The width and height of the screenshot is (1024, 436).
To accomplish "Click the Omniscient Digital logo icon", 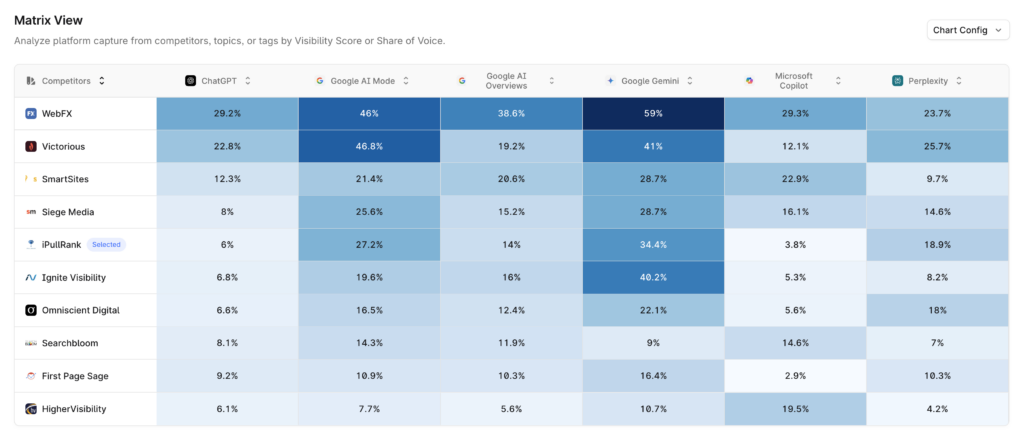I will click(31, 310).
